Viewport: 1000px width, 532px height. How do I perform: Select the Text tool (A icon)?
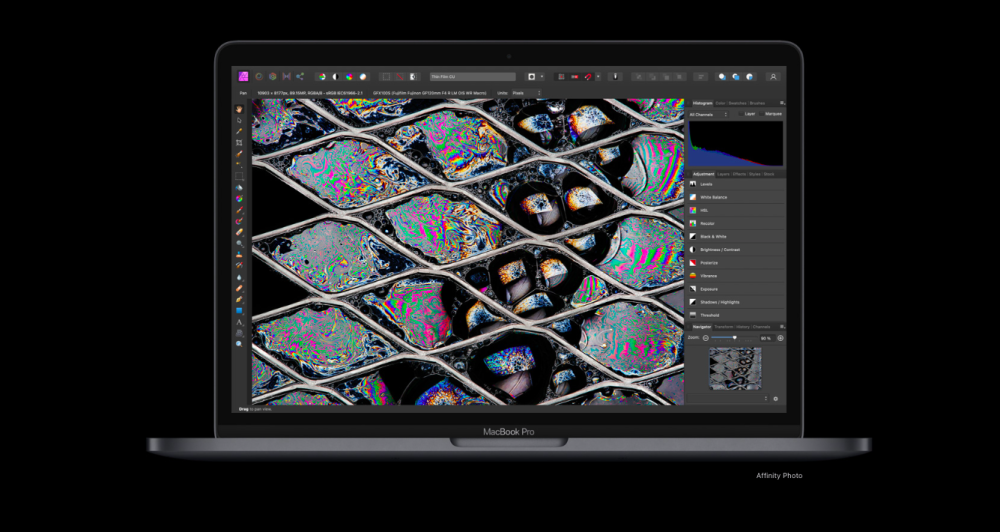[239, 322]
